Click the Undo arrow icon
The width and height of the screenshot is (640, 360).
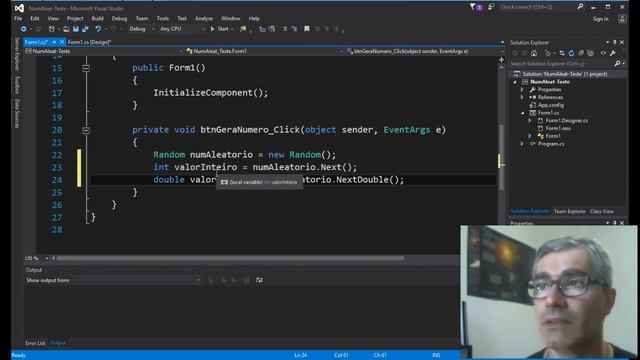coord(98,29)
